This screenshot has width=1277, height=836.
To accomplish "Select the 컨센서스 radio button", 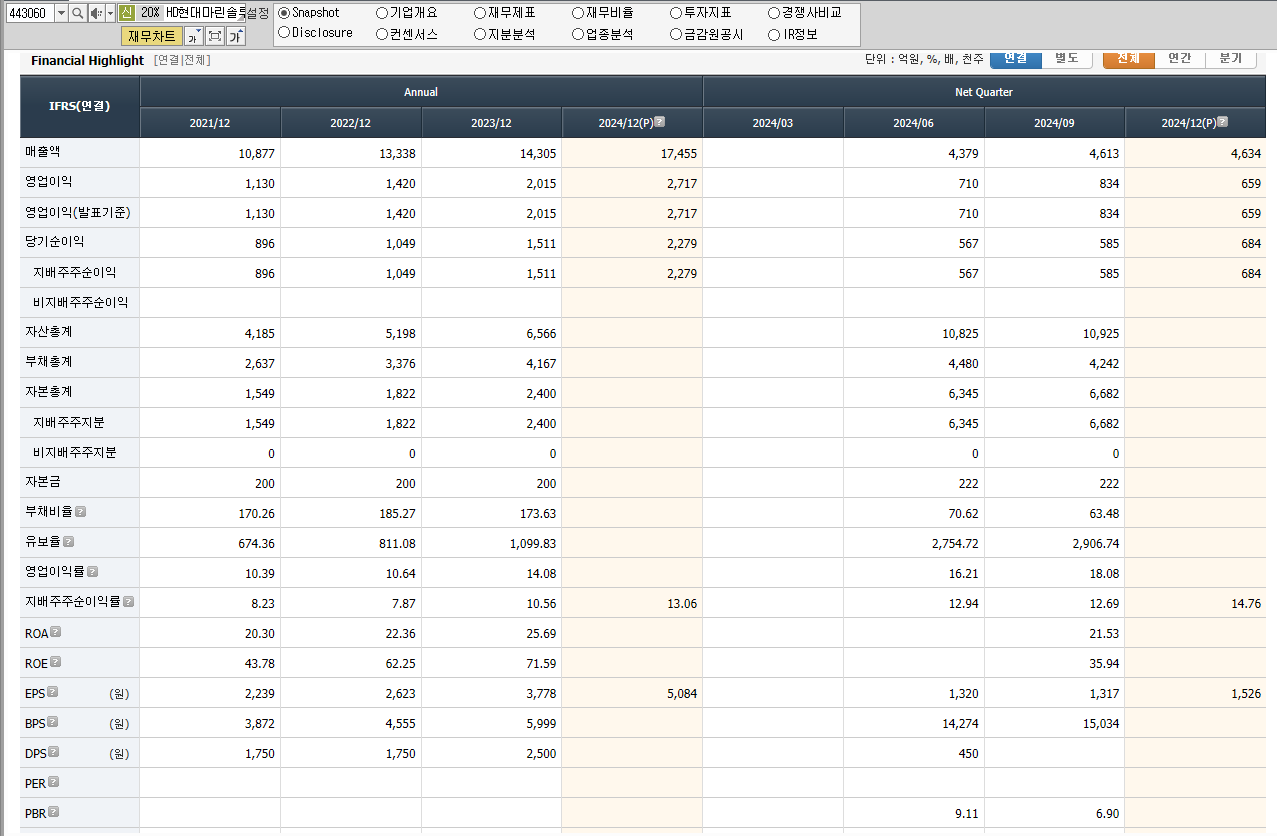I will 382,34.
